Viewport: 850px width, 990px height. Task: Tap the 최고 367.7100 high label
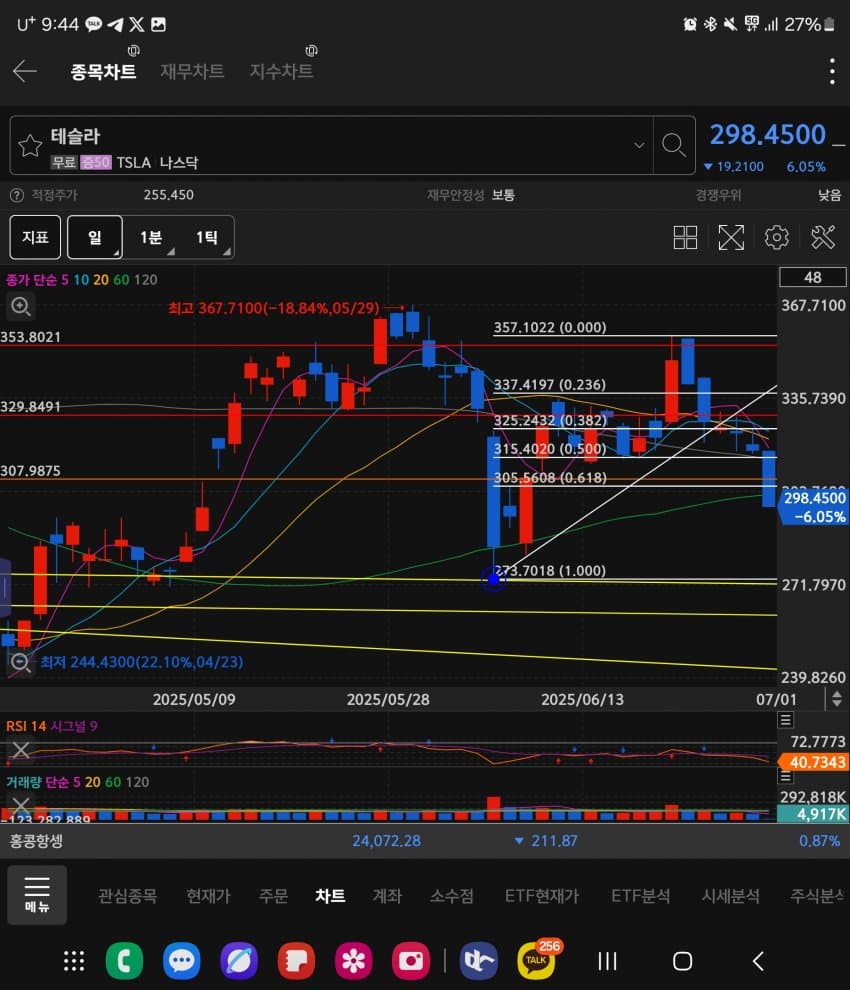coord(274,308)
